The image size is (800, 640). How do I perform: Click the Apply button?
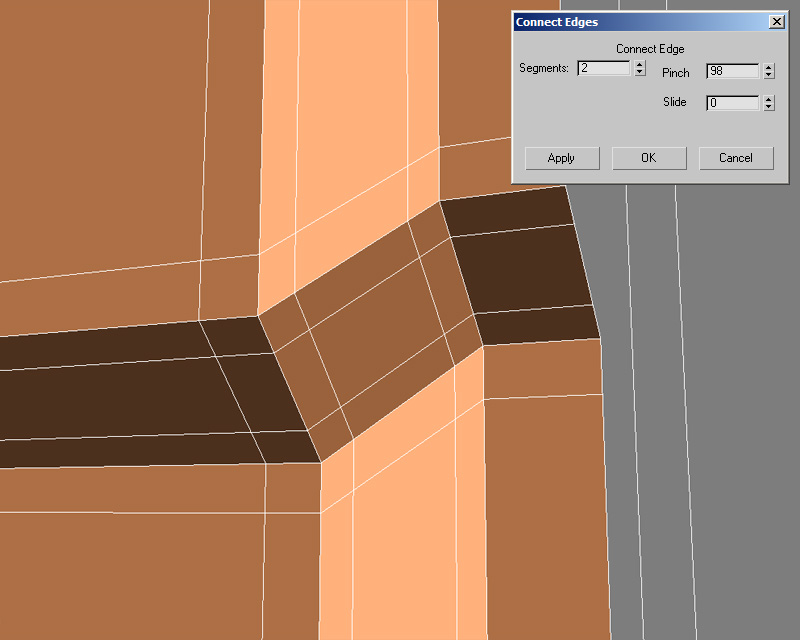click(562, 158)
